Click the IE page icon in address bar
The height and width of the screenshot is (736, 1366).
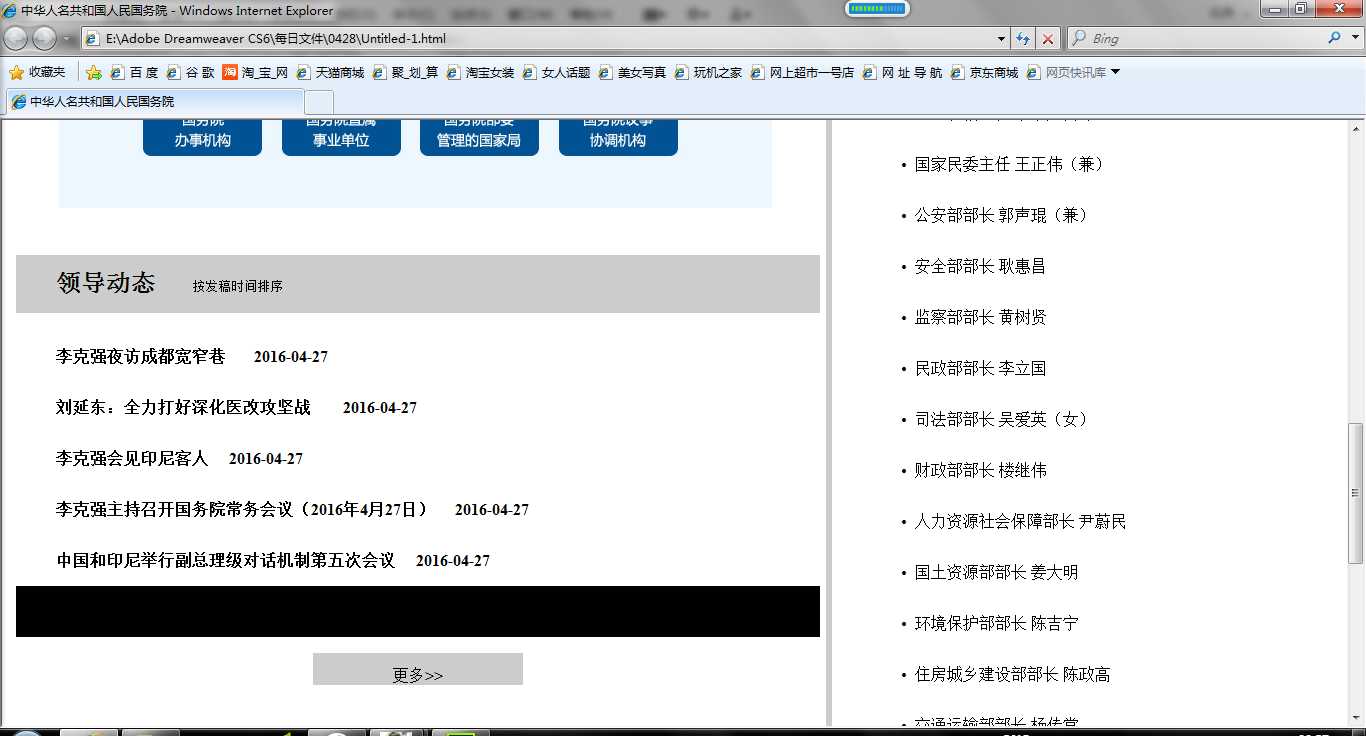point(92,39)
